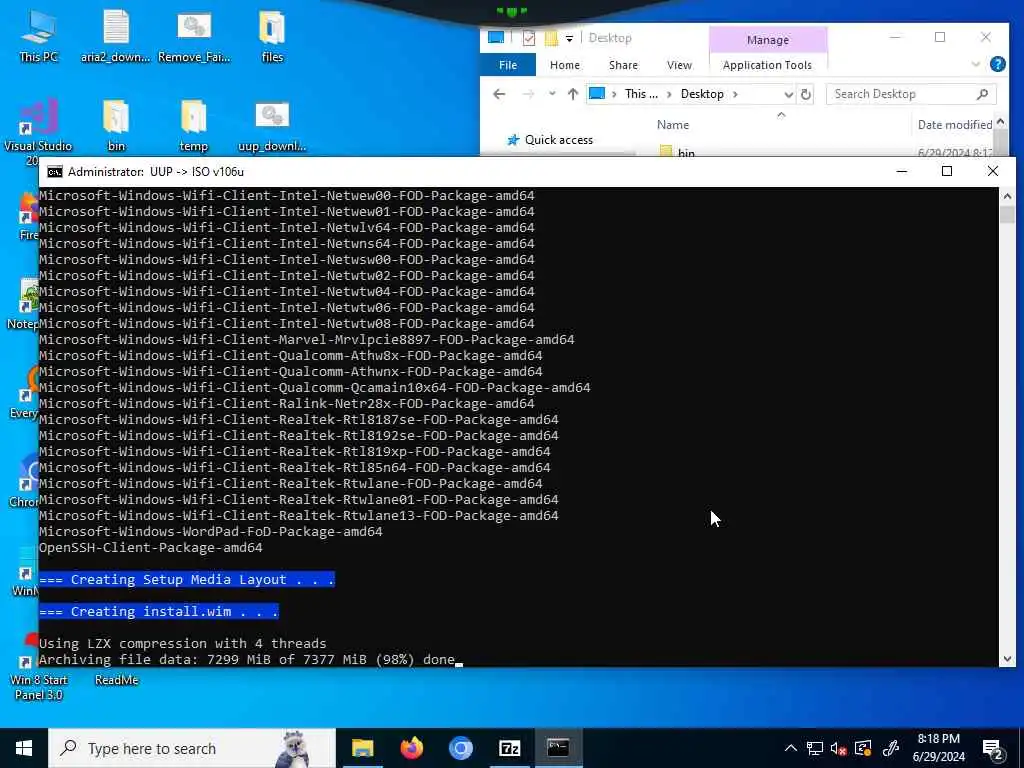The image size is (1024, 768).
Task: Click the console scrollbar thumb
Action: coord(1007,214)
